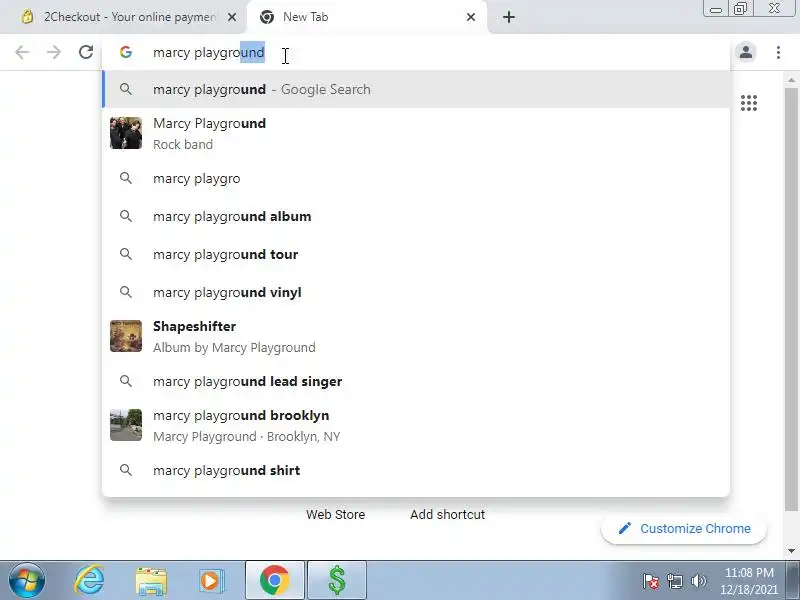800x600 pixels.
Task: Click the network tray icon
Action: pyautogui.click(x=675, y=581)
